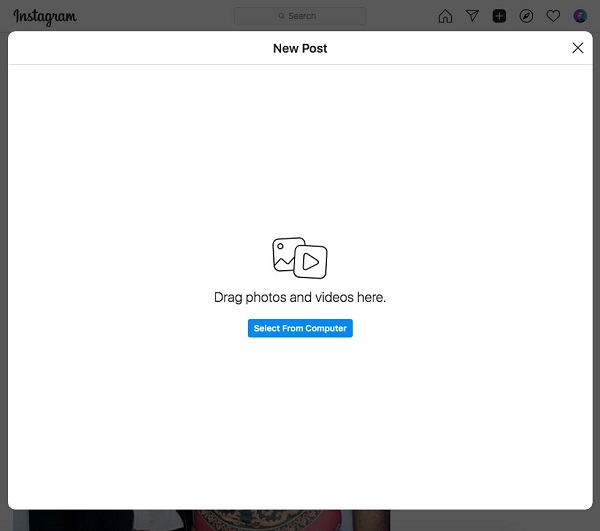Click the magnifier icon in search bar

tap(282, 16)
